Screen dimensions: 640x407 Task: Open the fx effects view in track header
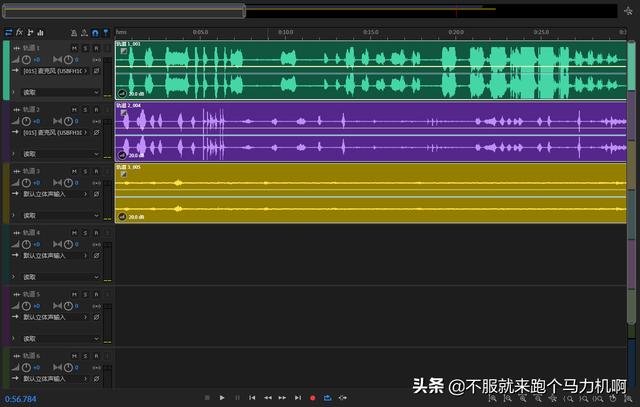(x=19, y=32)
